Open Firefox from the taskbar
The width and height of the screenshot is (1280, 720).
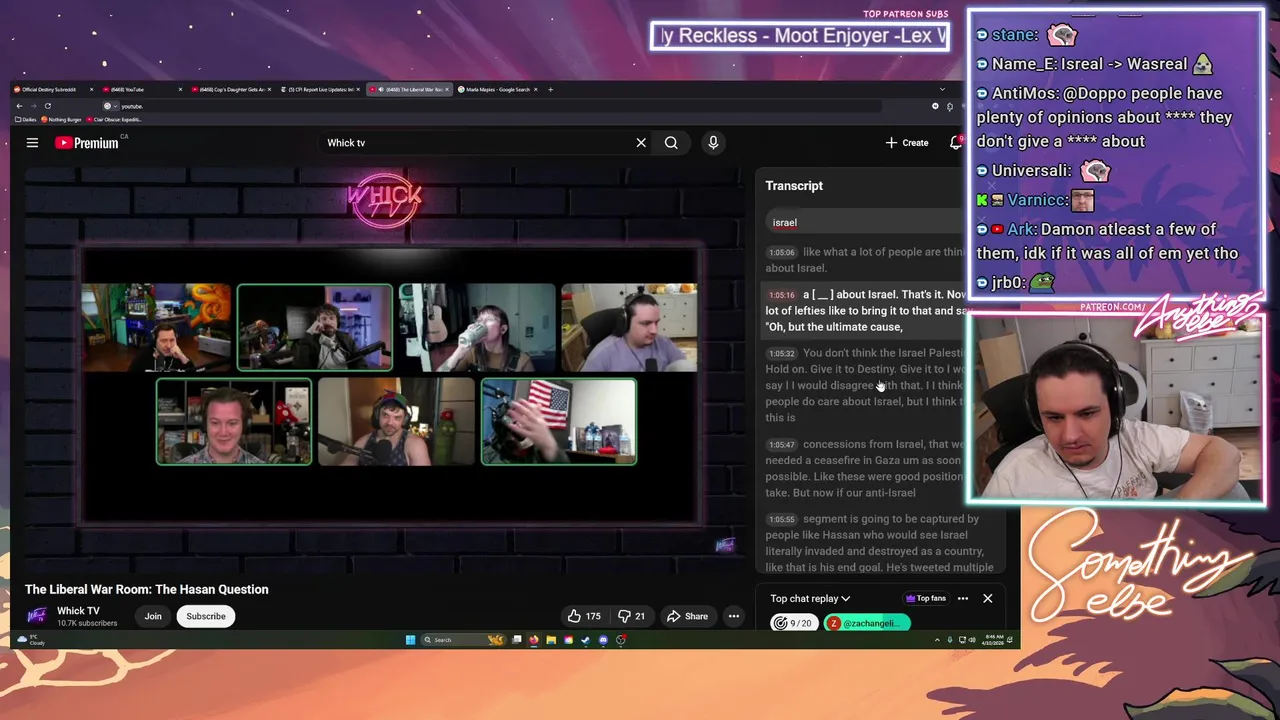pyautogui.click(x=534, y=640)
